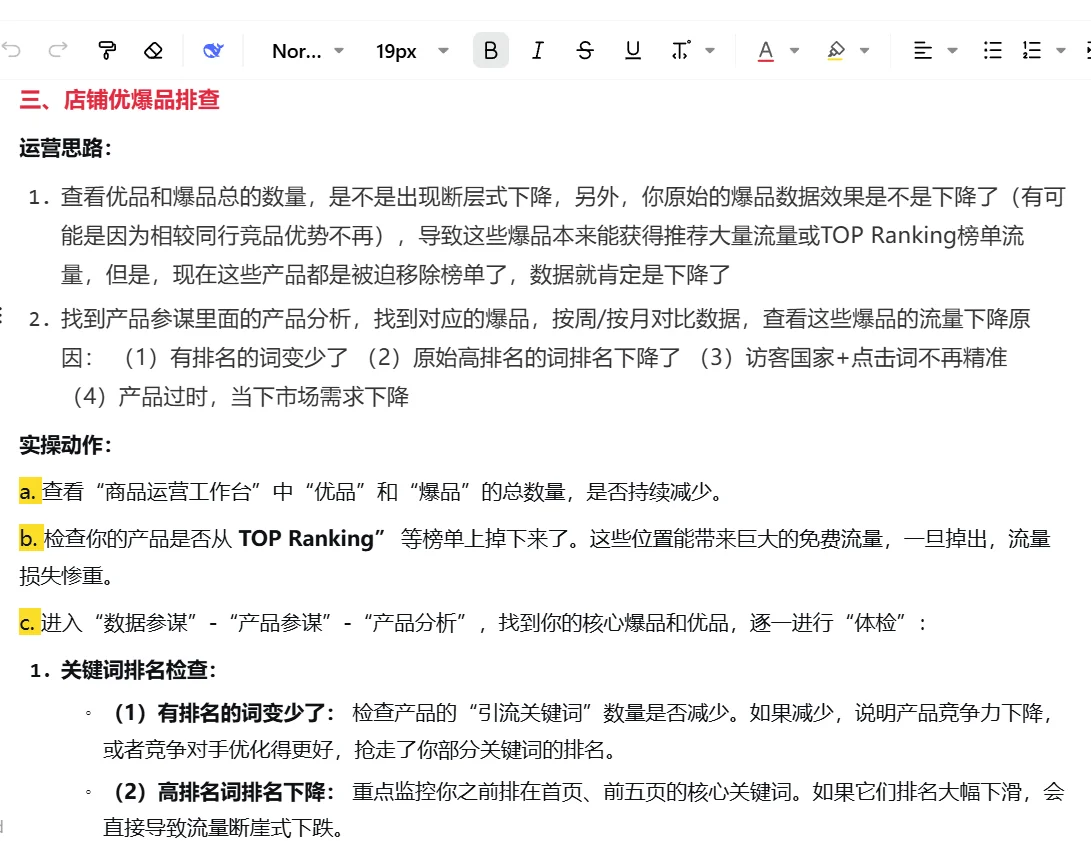Click the heading 三、店铺优爆品排查
The height and width of the screenshot is (841, 1091).
[120, 99]
